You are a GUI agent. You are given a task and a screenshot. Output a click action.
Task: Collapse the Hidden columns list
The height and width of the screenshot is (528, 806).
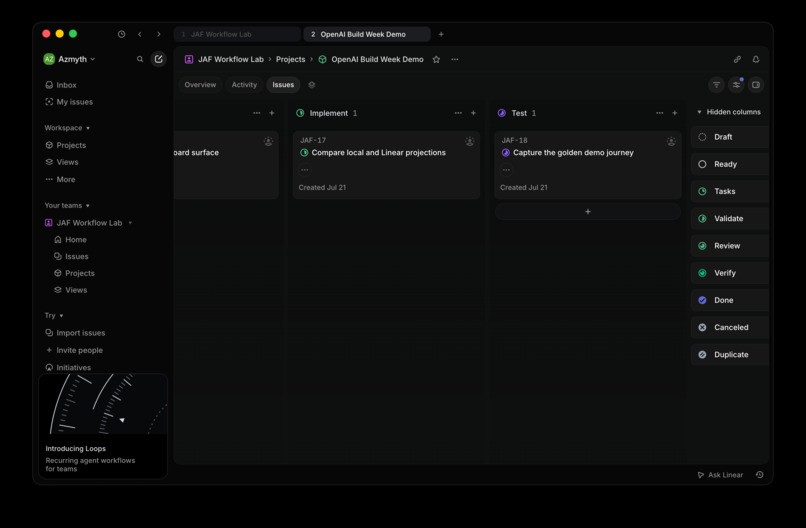pos(728,112)
